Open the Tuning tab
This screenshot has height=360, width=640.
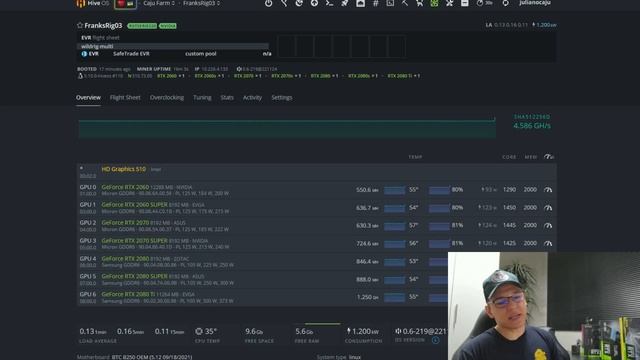[x=202, y=98]
